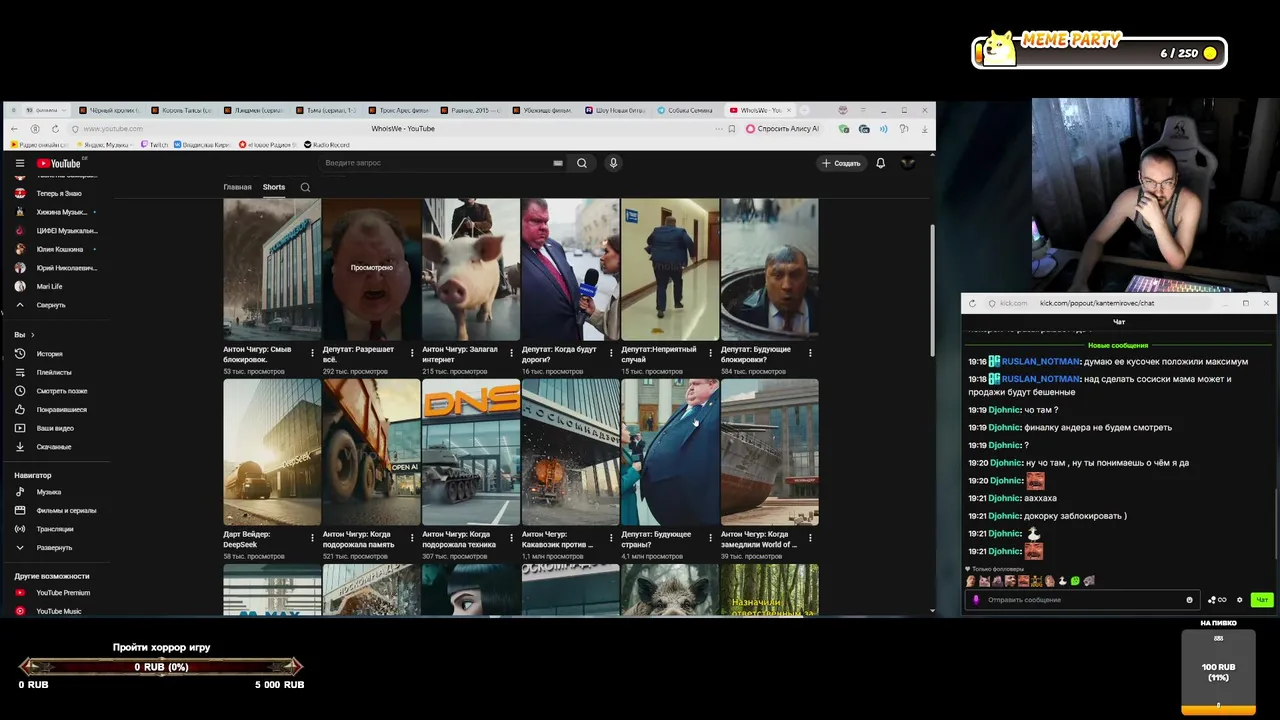Bookmark this page via address bar icon
This screenshot has height=720, width=1280.
coord(732,129)
